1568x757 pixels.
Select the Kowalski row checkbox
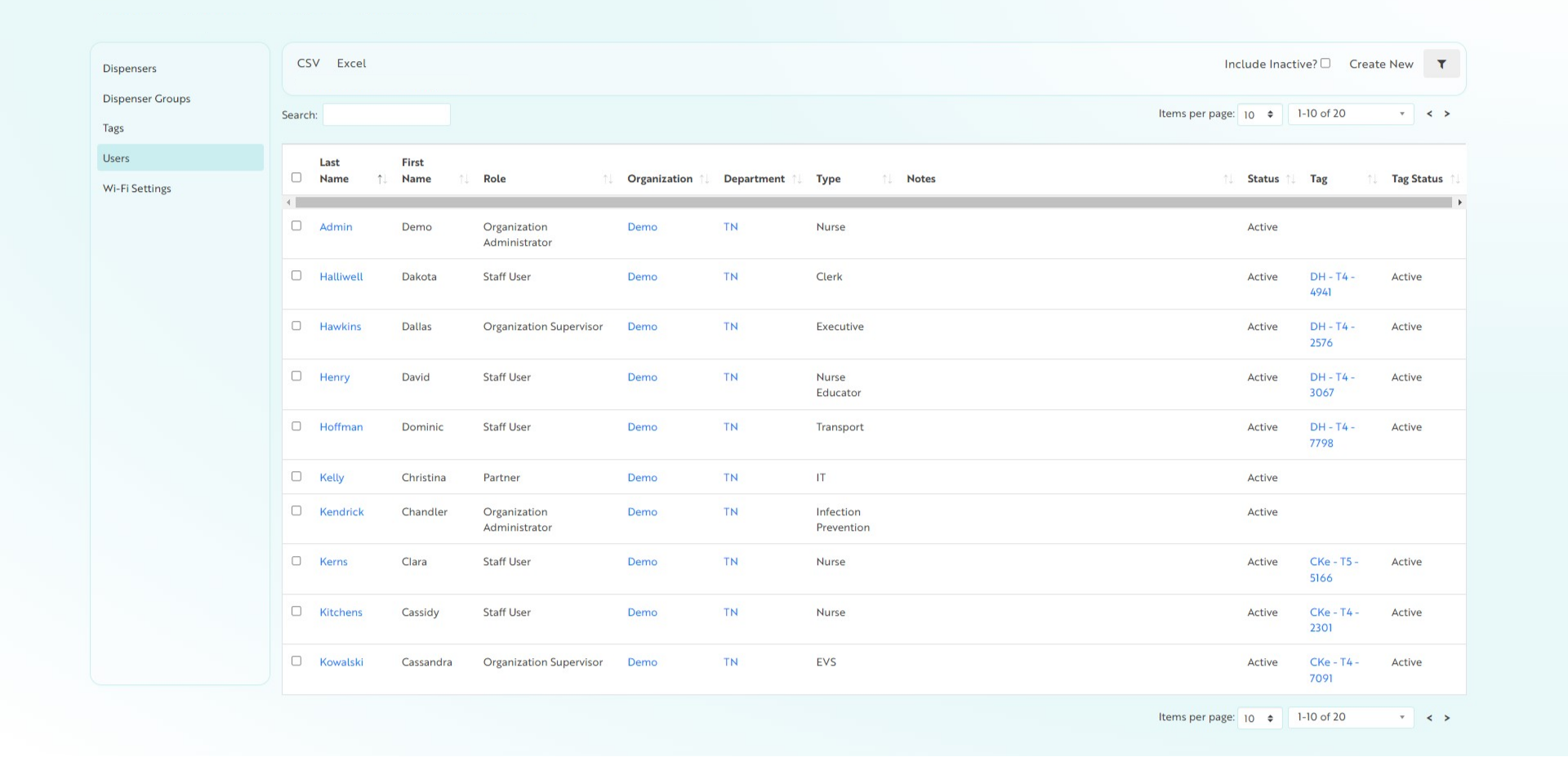pyautogui.click(x=296, y=661)
